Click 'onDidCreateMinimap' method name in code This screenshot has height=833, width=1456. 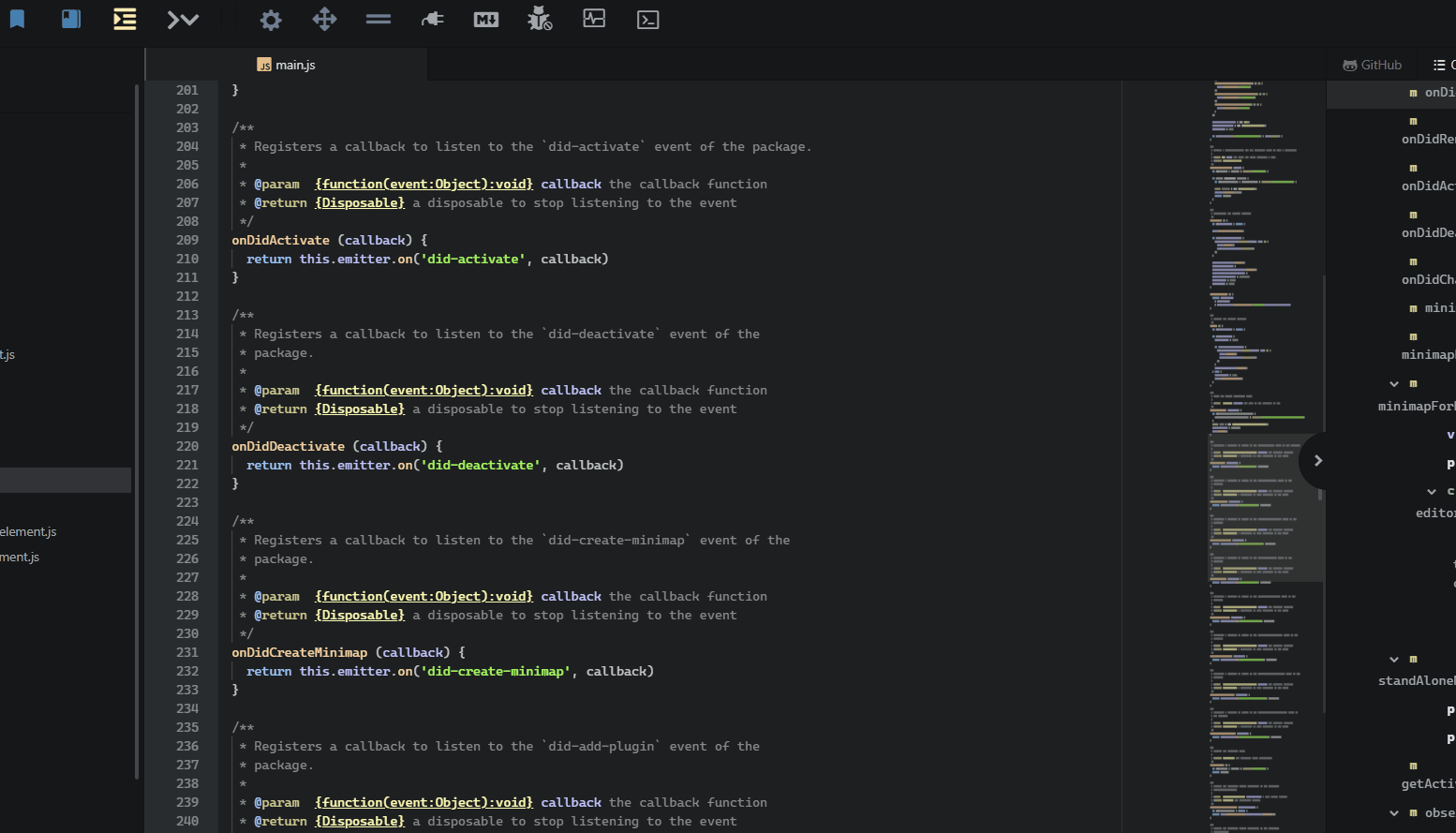[300, 652]
